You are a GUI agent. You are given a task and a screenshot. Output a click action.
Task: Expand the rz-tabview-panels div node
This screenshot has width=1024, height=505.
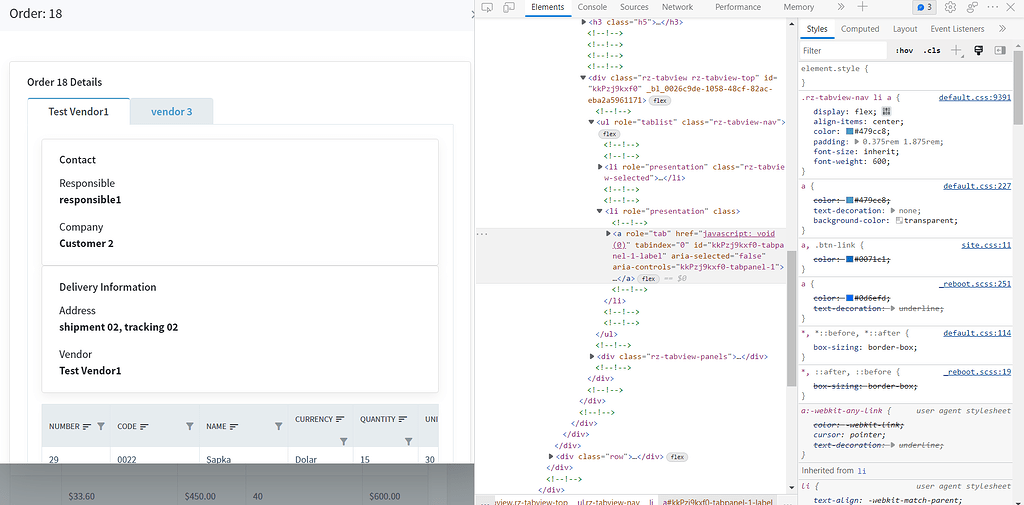(x=592, y=357)
